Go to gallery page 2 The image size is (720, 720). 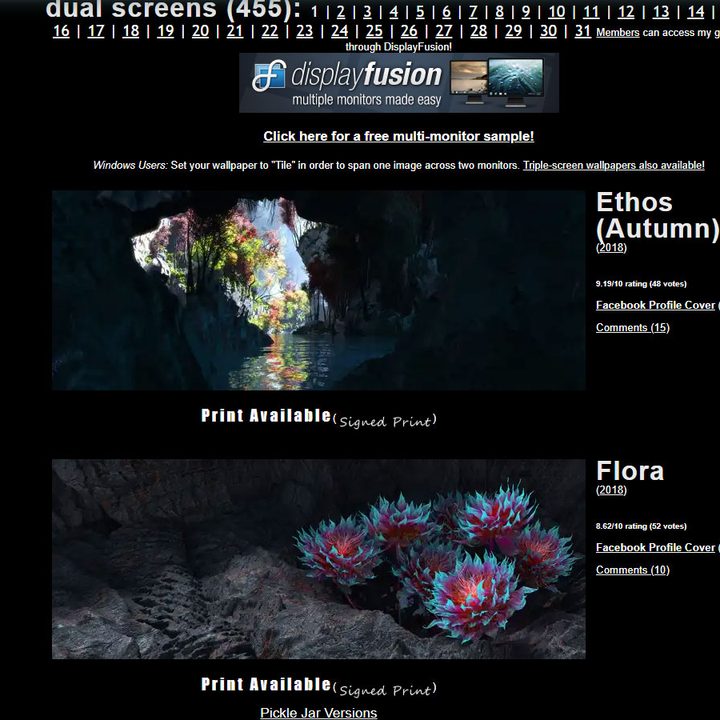point(341,12)
